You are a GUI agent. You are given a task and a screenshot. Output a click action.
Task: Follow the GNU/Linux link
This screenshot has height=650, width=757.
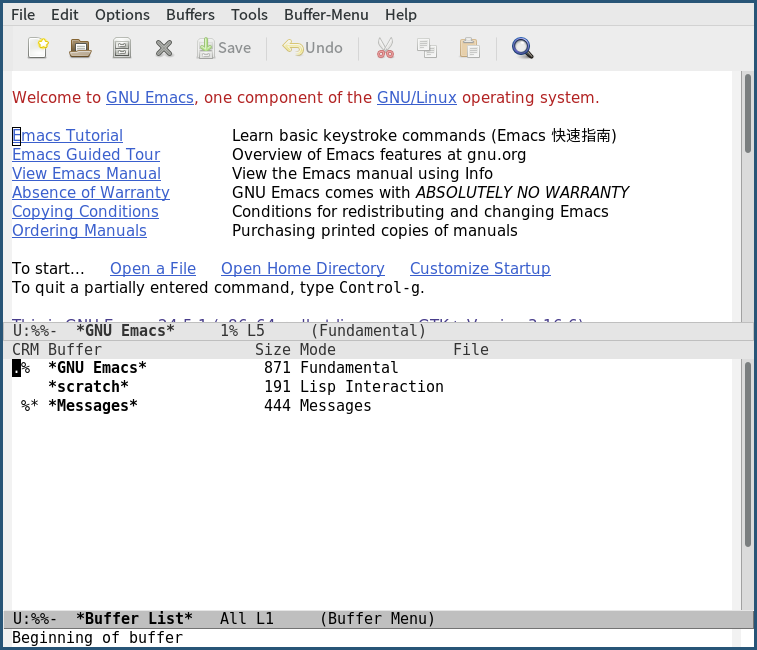pos(417,98)
